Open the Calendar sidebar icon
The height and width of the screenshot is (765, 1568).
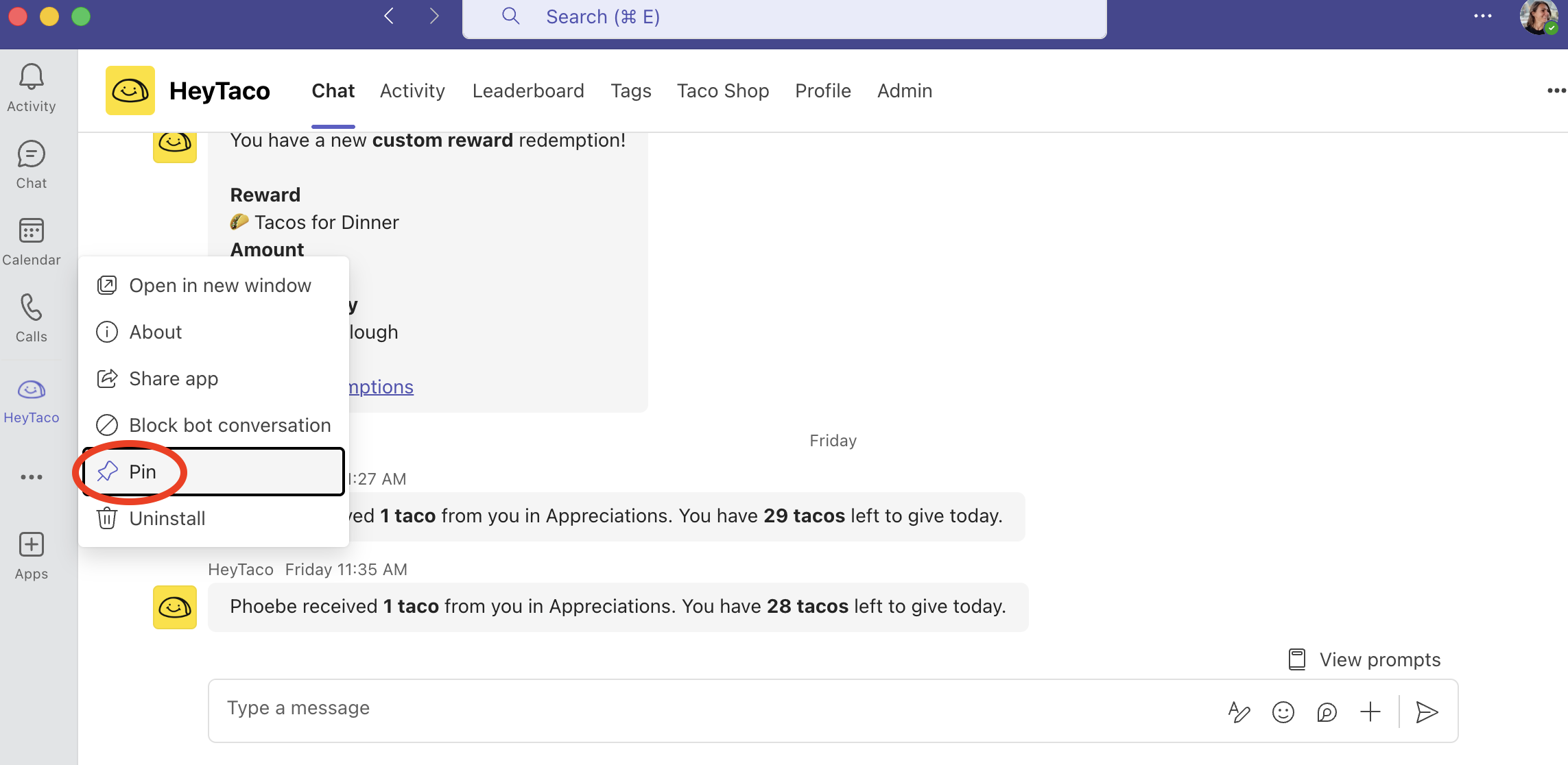(31, 241)
